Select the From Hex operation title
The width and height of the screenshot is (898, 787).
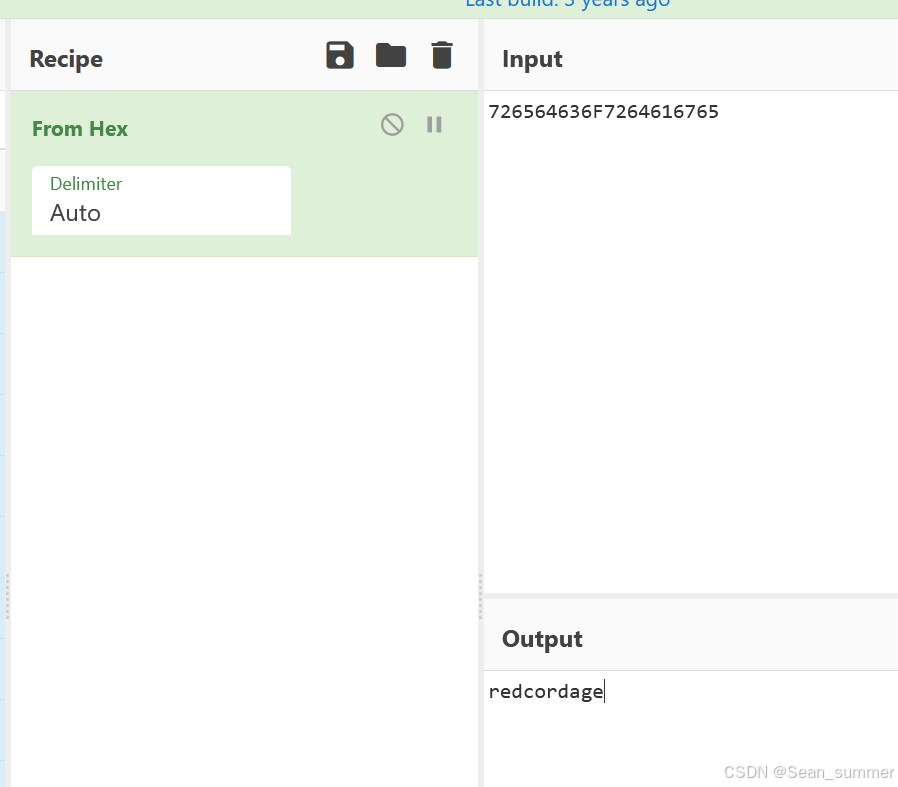[x=80, y=129]
